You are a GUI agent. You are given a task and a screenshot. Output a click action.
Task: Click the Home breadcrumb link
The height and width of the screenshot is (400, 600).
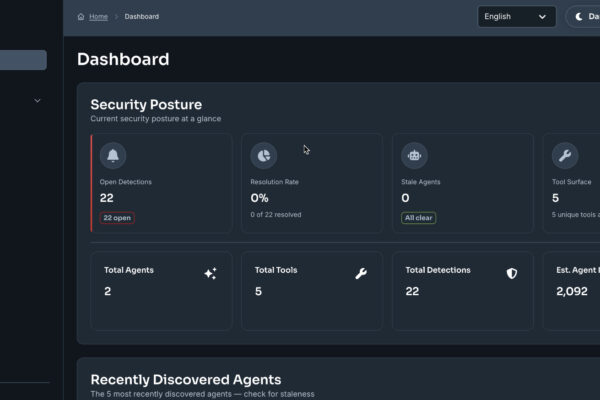[x=98, y=16]
